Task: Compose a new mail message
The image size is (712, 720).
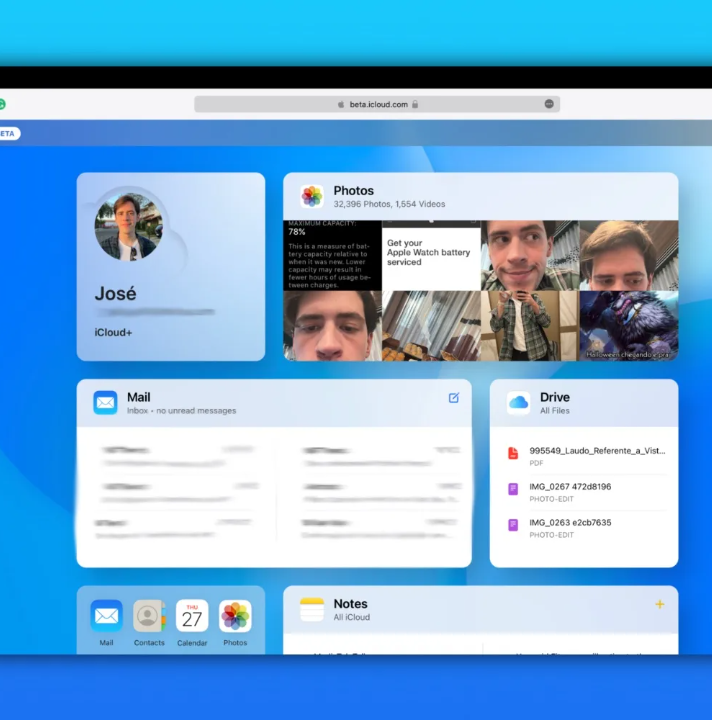Action: pos(454,398)
